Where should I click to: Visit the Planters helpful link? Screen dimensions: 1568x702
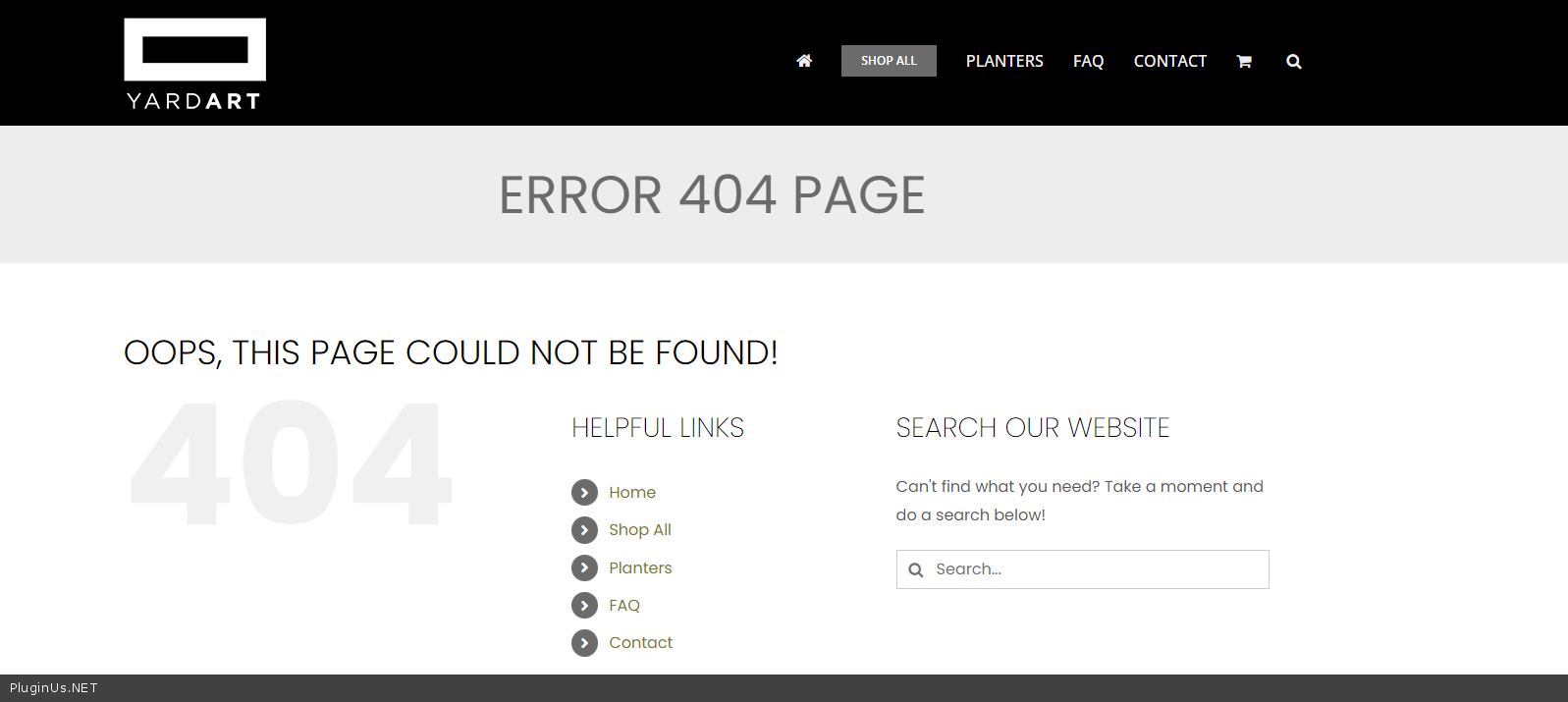(640, 567)
